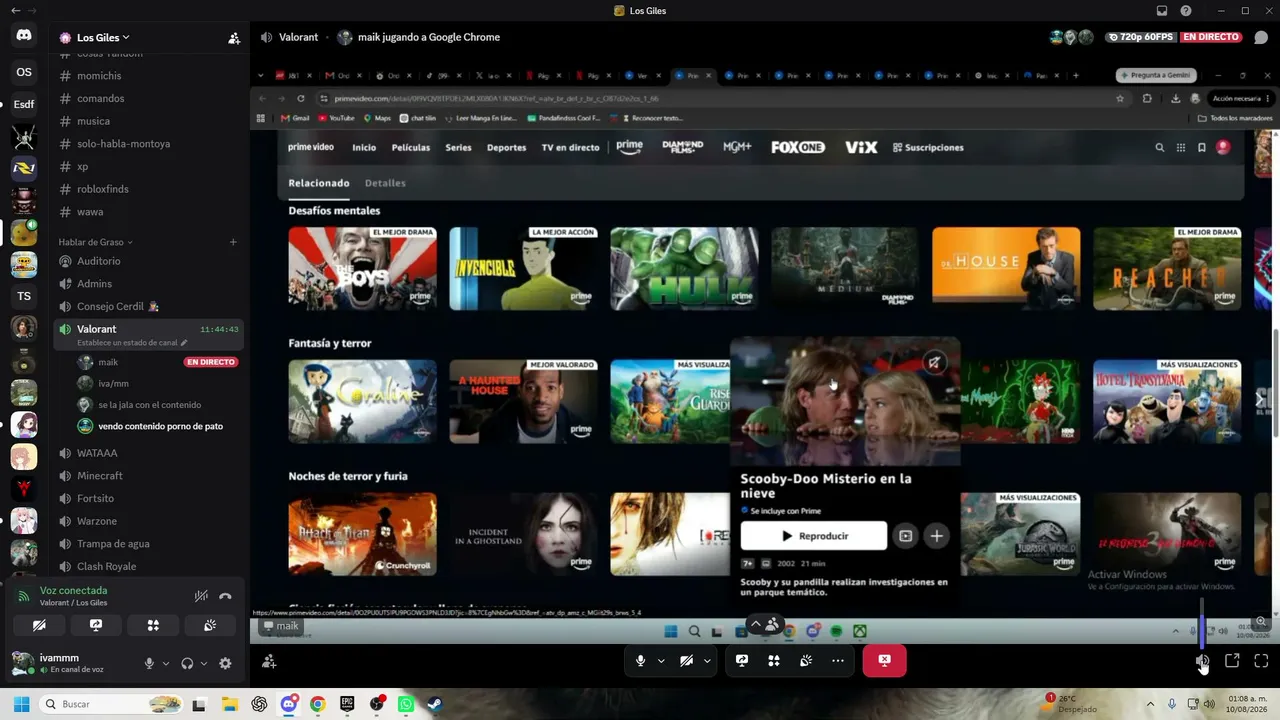This screenshot has height=720, width=1280.
Task: Toggle noise suppression in Voz conectada panel
Action: point(201,596)
